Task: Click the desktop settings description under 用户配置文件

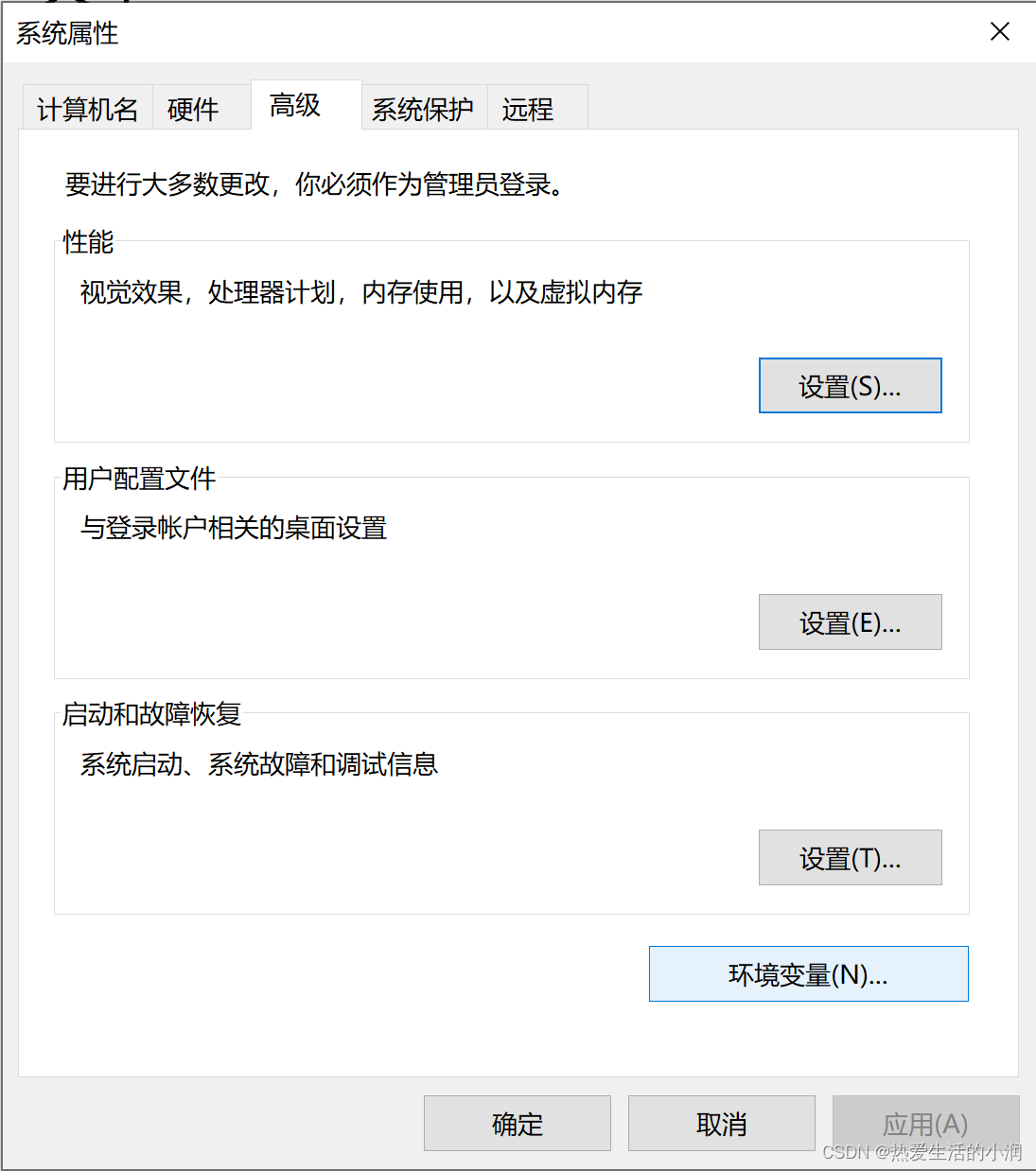Action: [x=233, y=529]
